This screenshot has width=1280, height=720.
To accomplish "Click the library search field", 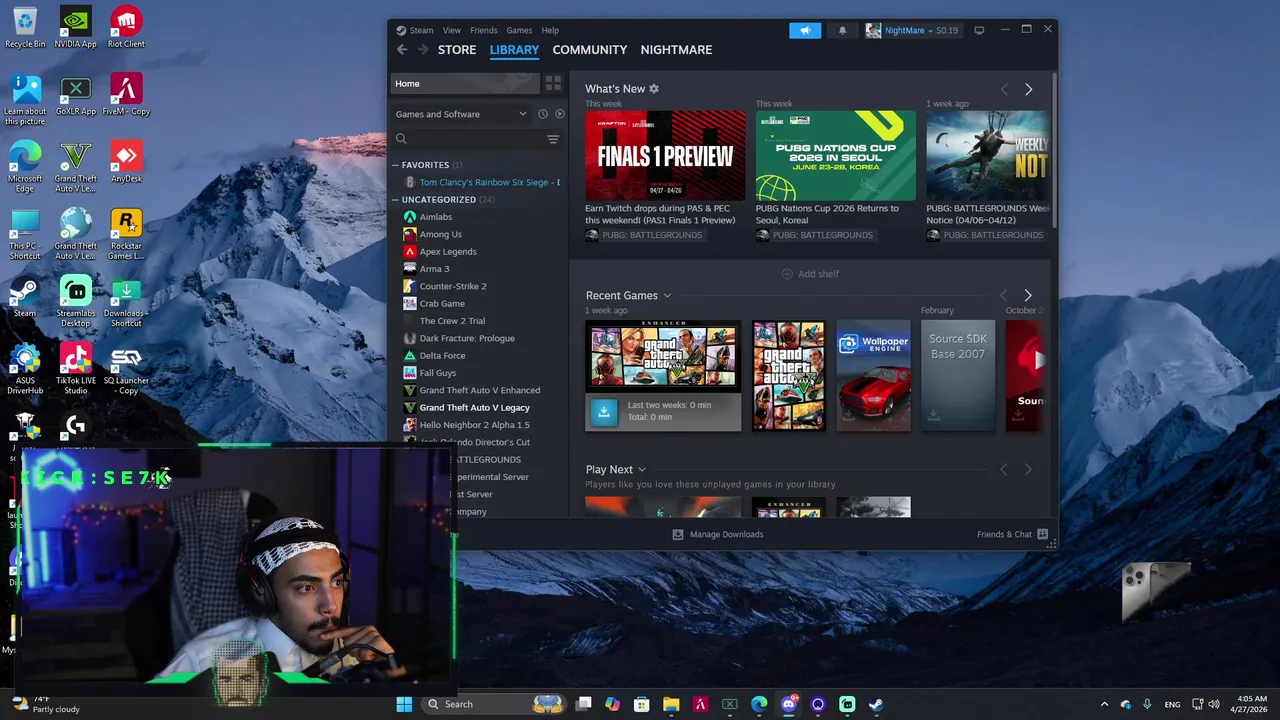I will point(468,140).
